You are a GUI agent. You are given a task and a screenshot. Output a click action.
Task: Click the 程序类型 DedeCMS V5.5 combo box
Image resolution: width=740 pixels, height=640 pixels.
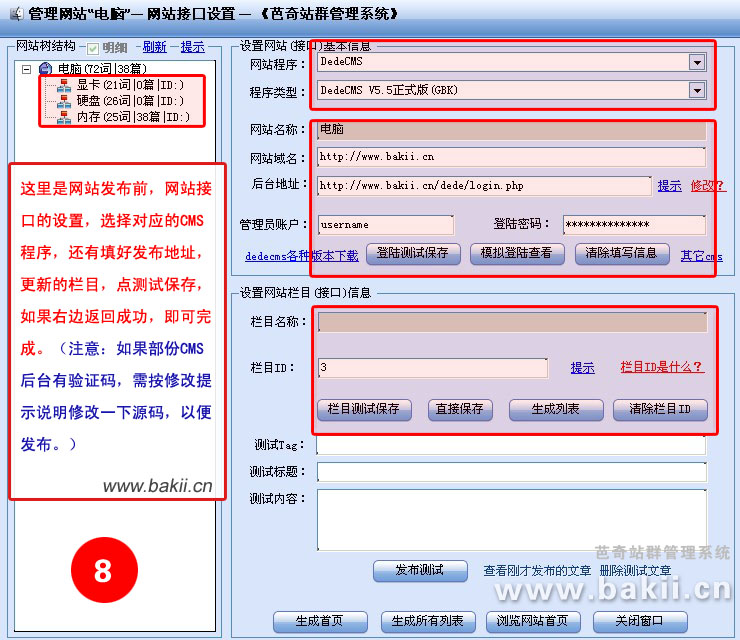512,90
